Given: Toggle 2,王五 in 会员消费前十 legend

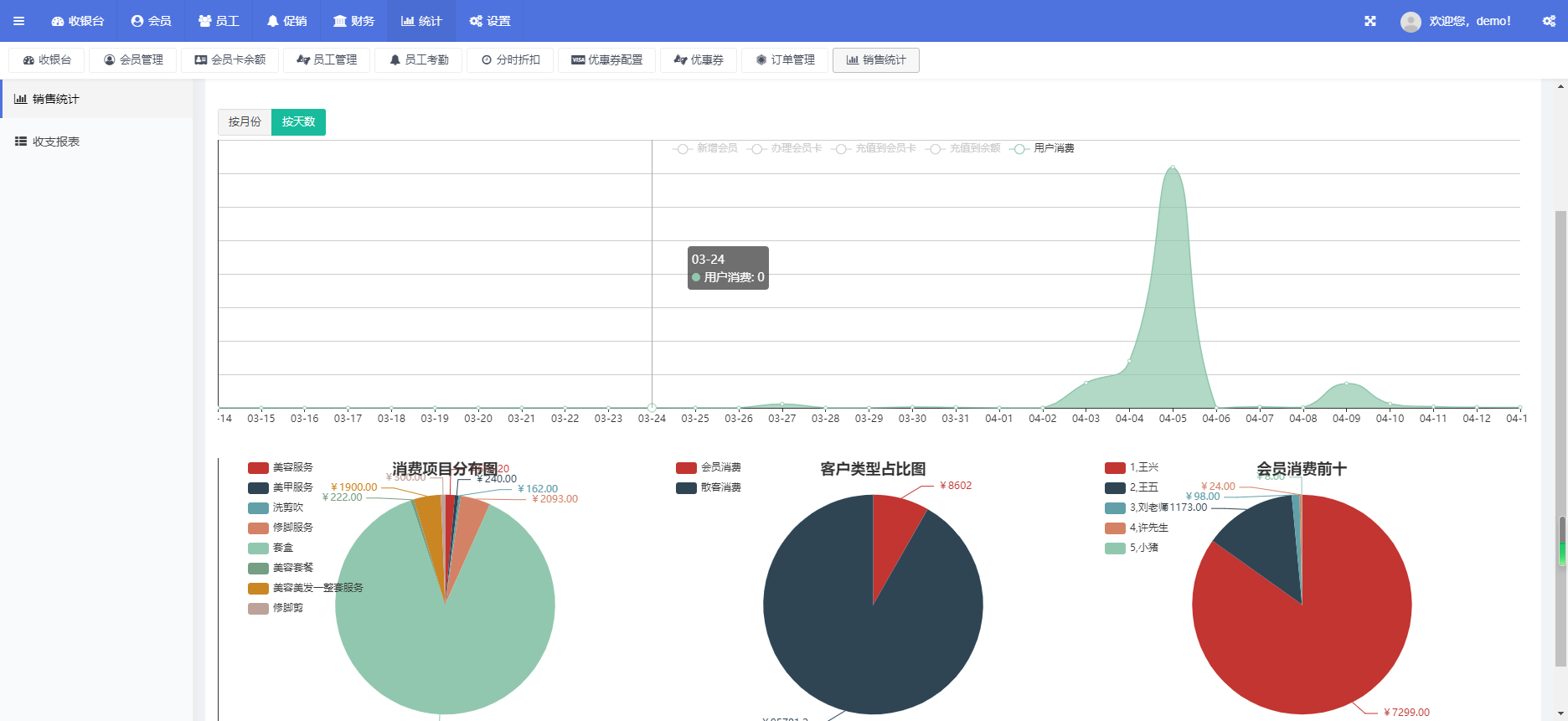Looking at the screenshot, I should click(1132, 487).
